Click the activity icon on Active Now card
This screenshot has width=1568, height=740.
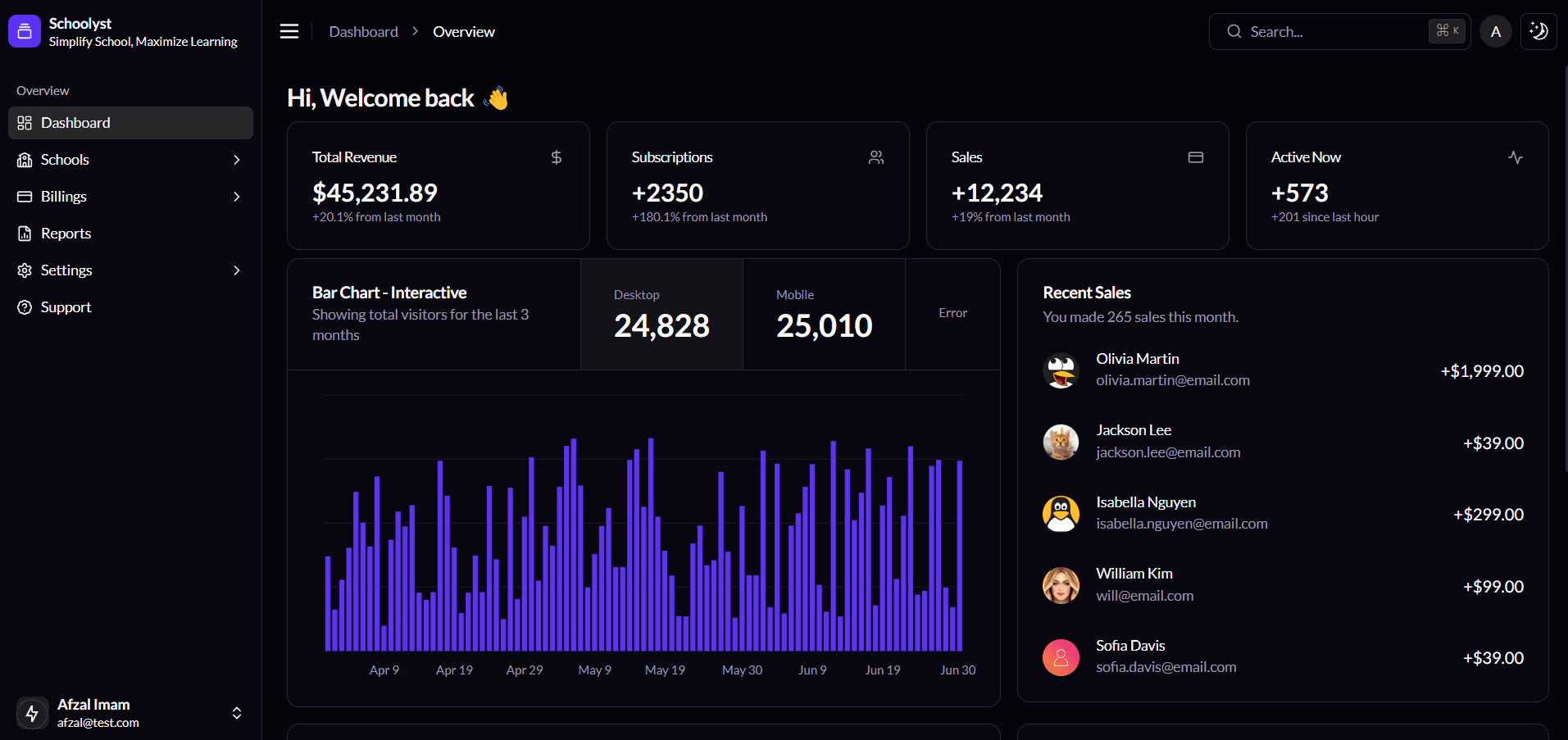click(x=1515, y=157)
